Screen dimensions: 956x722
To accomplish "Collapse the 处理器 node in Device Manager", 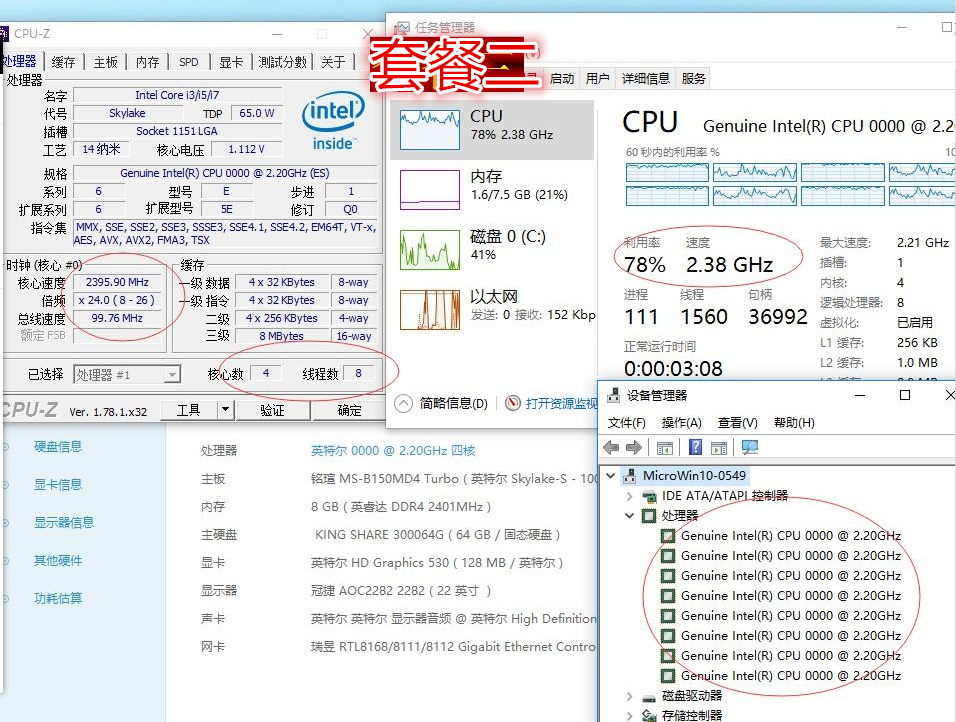I will 630,516.
